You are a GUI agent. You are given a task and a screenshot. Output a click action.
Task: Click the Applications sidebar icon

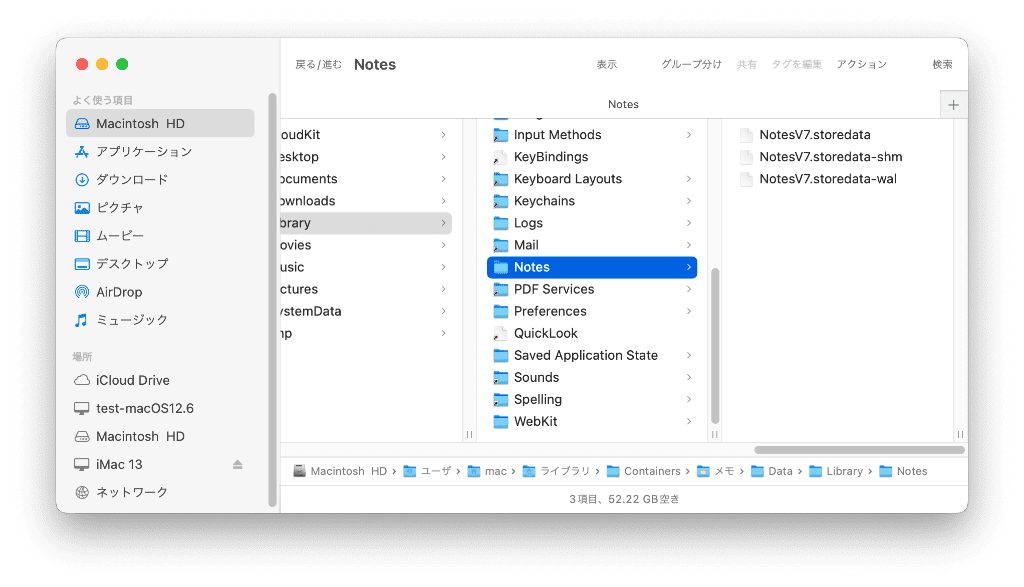pos(82,151)
